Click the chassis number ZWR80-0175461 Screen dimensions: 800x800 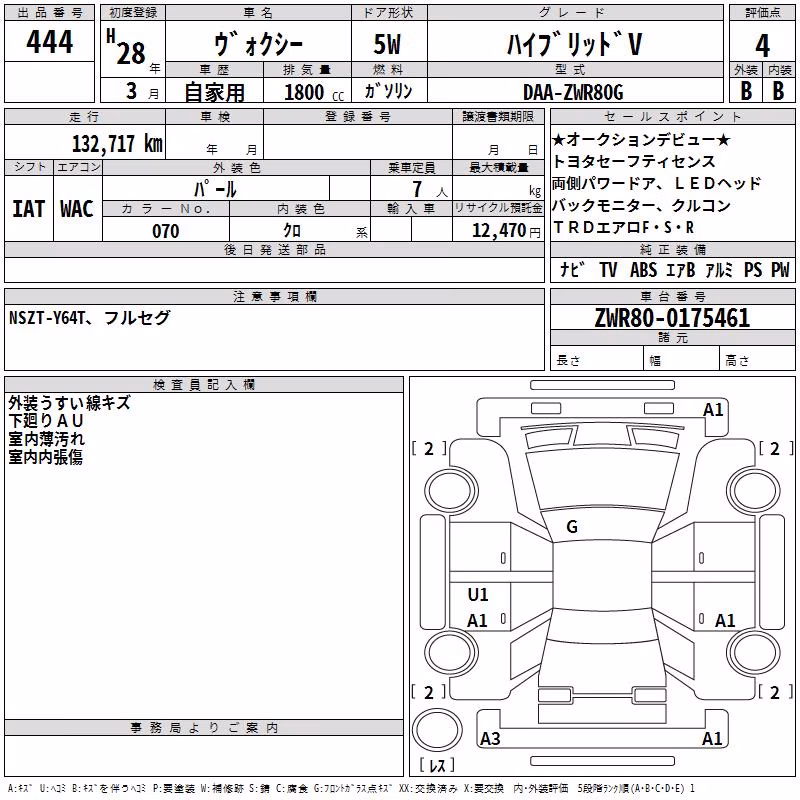[672, 318]
